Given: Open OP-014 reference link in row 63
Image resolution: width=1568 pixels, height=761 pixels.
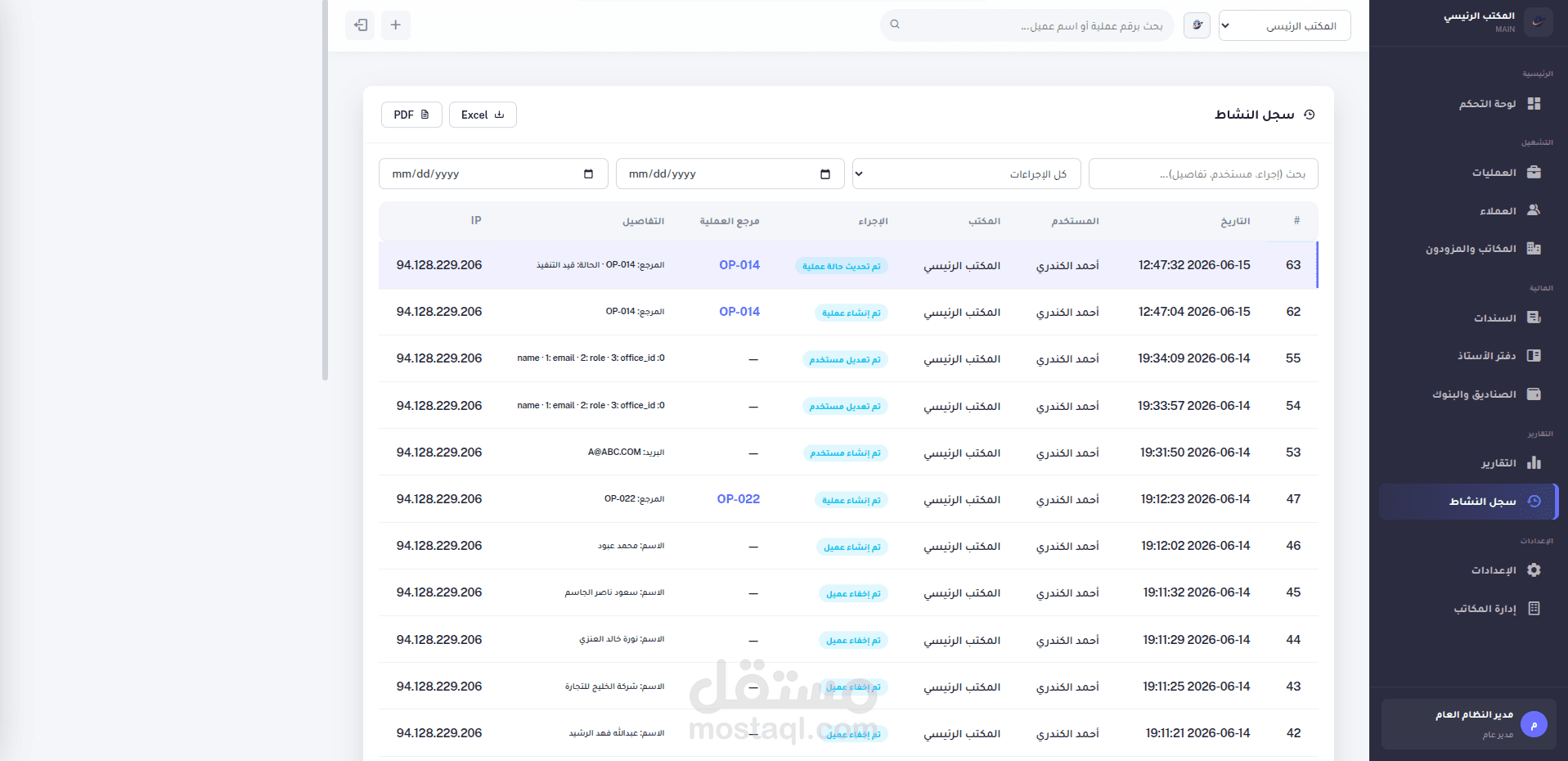Looking at the screenshot, I should (739, 265).
